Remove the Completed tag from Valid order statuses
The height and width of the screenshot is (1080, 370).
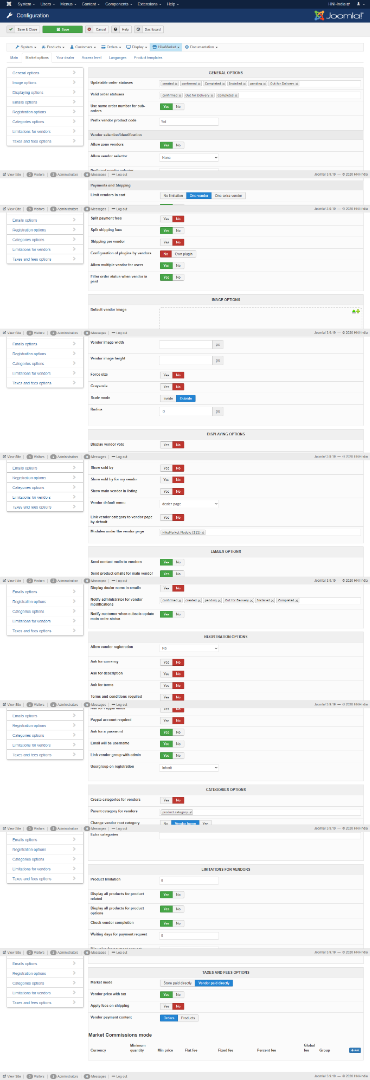(x=237, y=95)
